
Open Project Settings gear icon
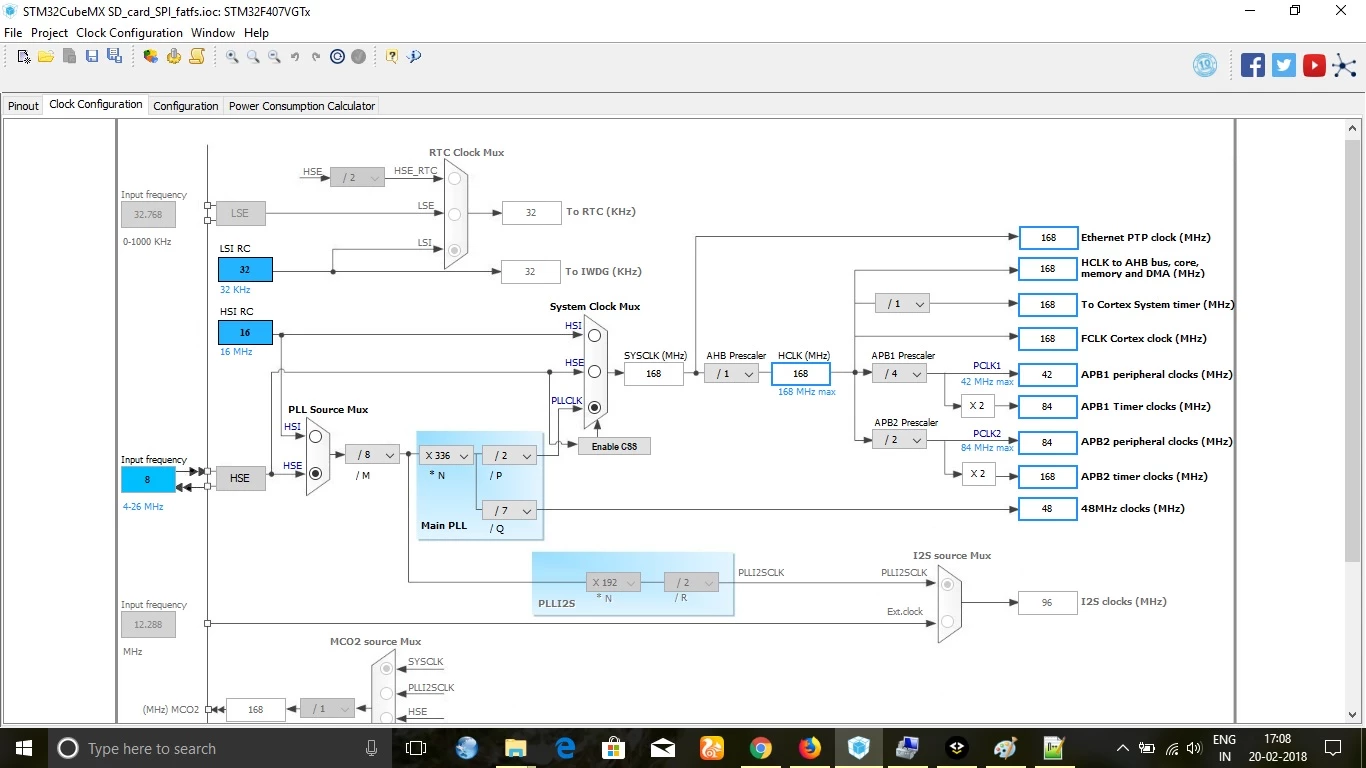pos(174,57)
